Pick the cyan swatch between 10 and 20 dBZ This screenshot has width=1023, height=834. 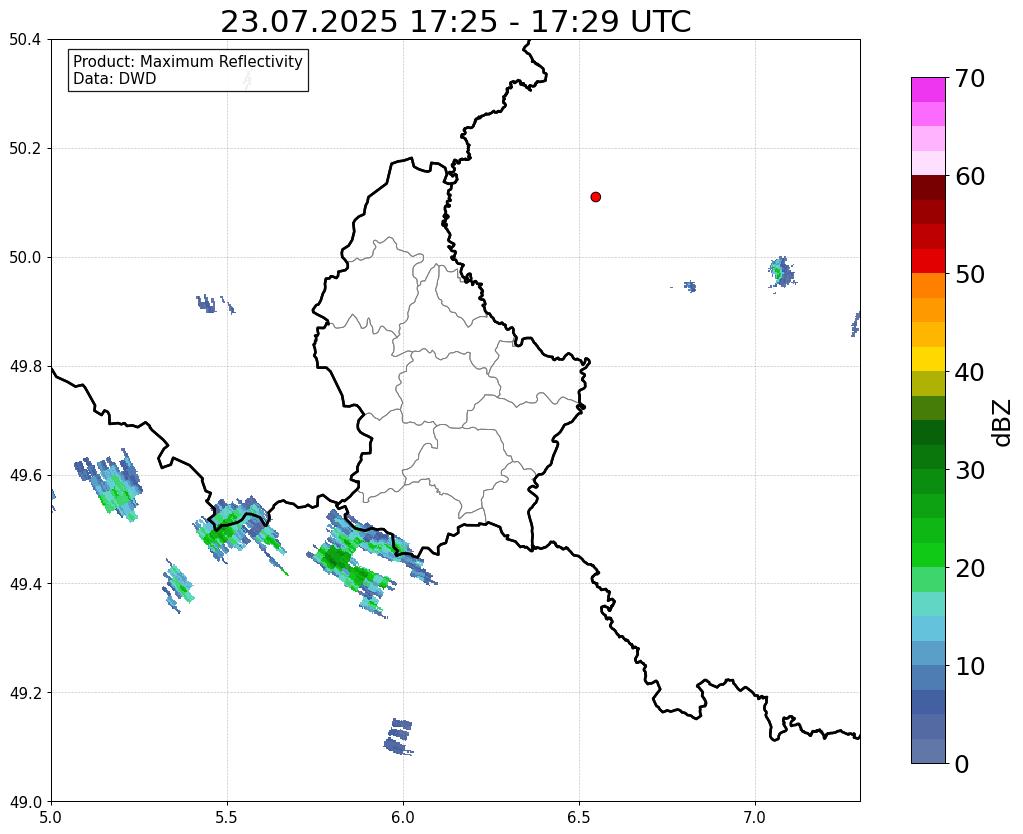pyautogui.click(x=928, y=628)
